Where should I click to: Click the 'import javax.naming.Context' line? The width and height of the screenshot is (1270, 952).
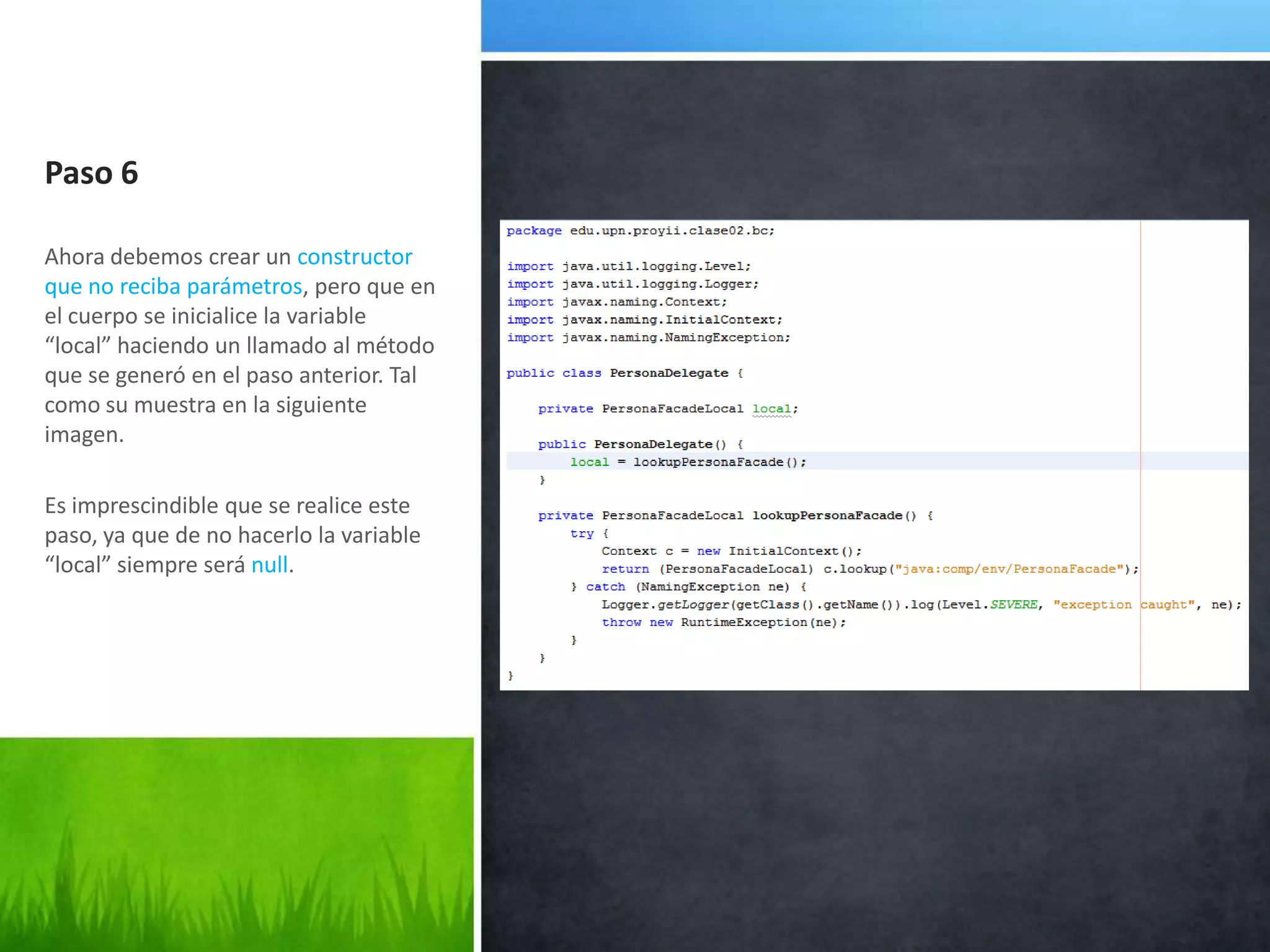coord(616,302)
